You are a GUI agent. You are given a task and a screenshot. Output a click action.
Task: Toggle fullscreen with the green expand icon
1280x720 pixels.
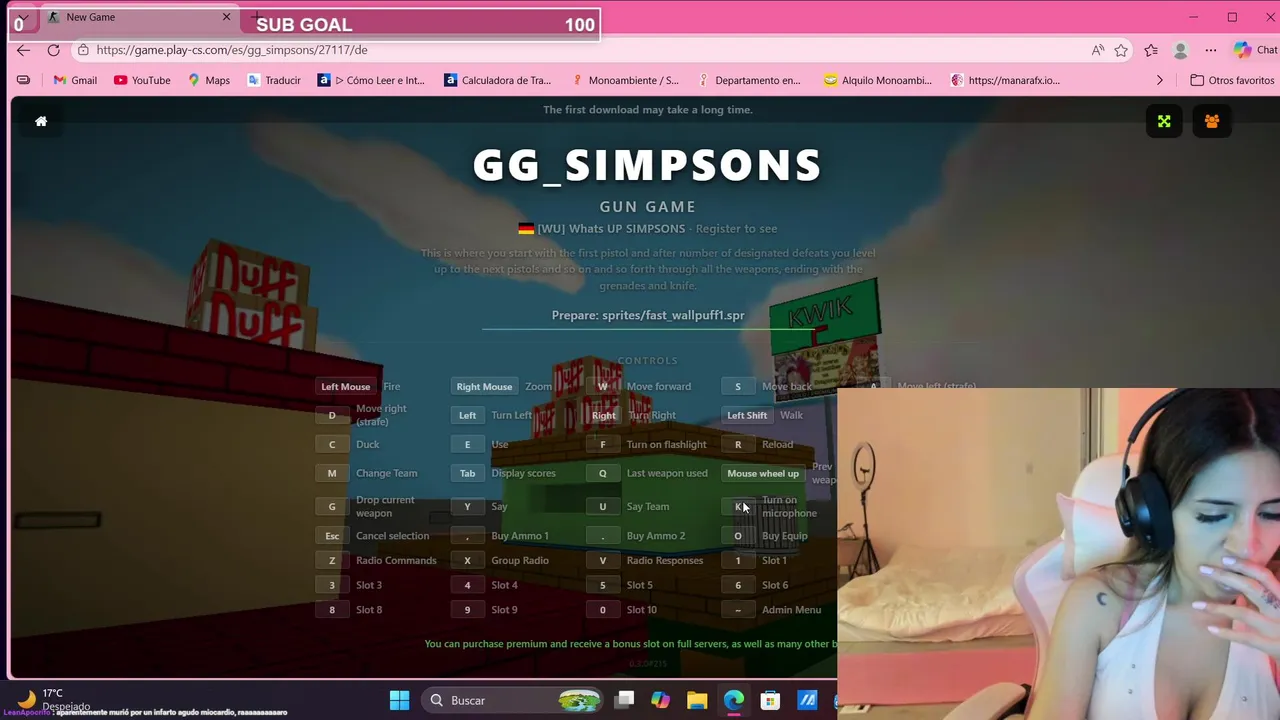1164,121
